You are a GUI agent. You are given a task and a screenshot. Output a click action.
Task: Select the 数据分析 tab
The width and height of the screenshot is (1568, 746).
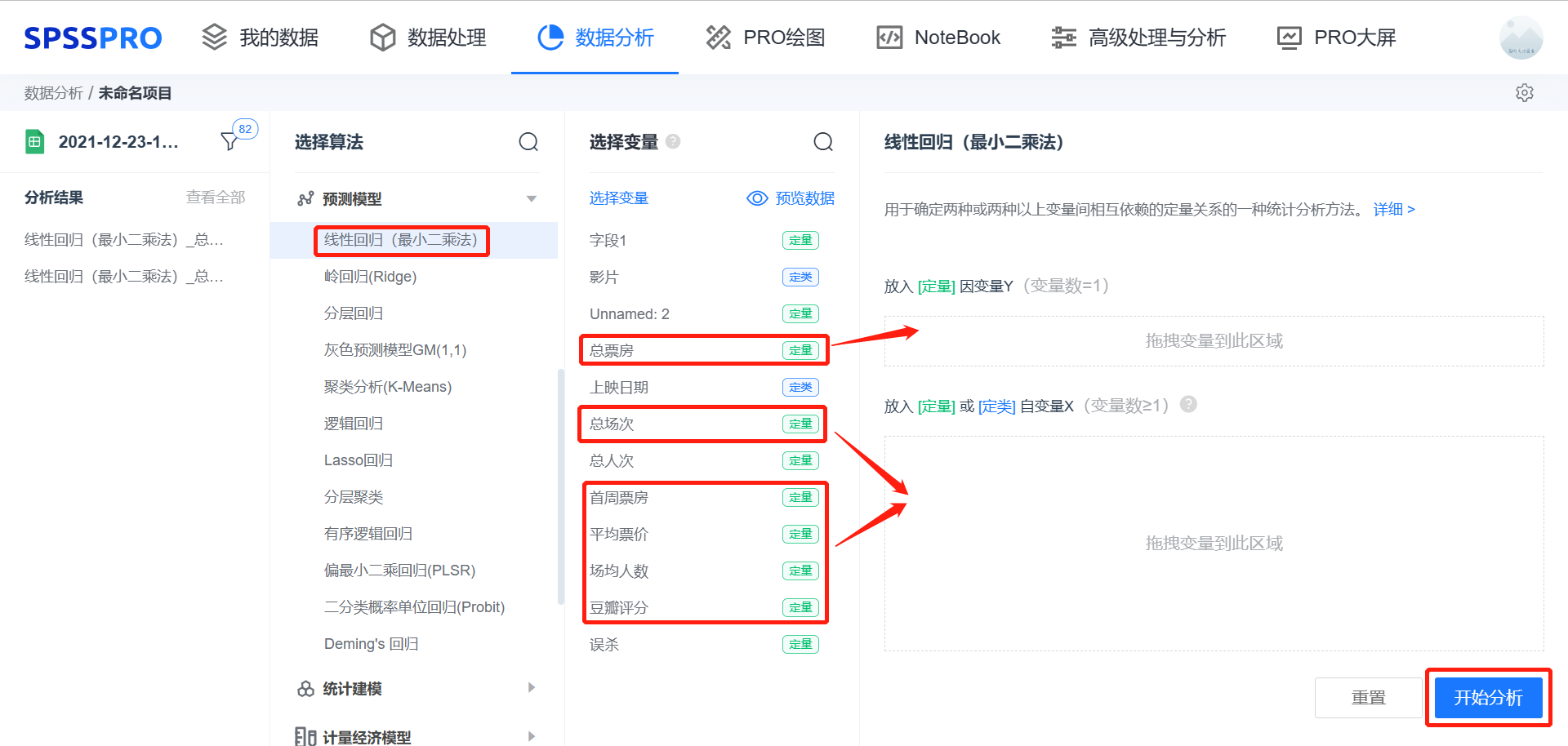click(x=595, y=38)
